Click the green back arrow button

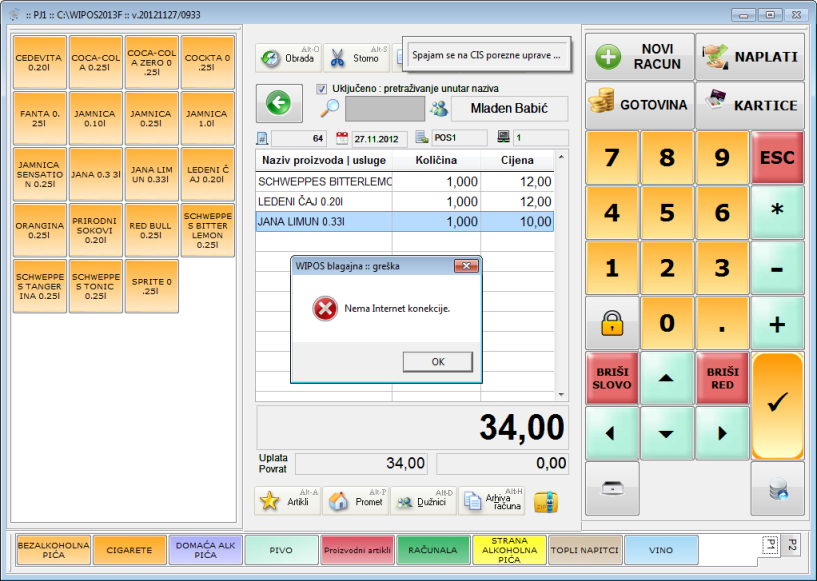(279, 103)
